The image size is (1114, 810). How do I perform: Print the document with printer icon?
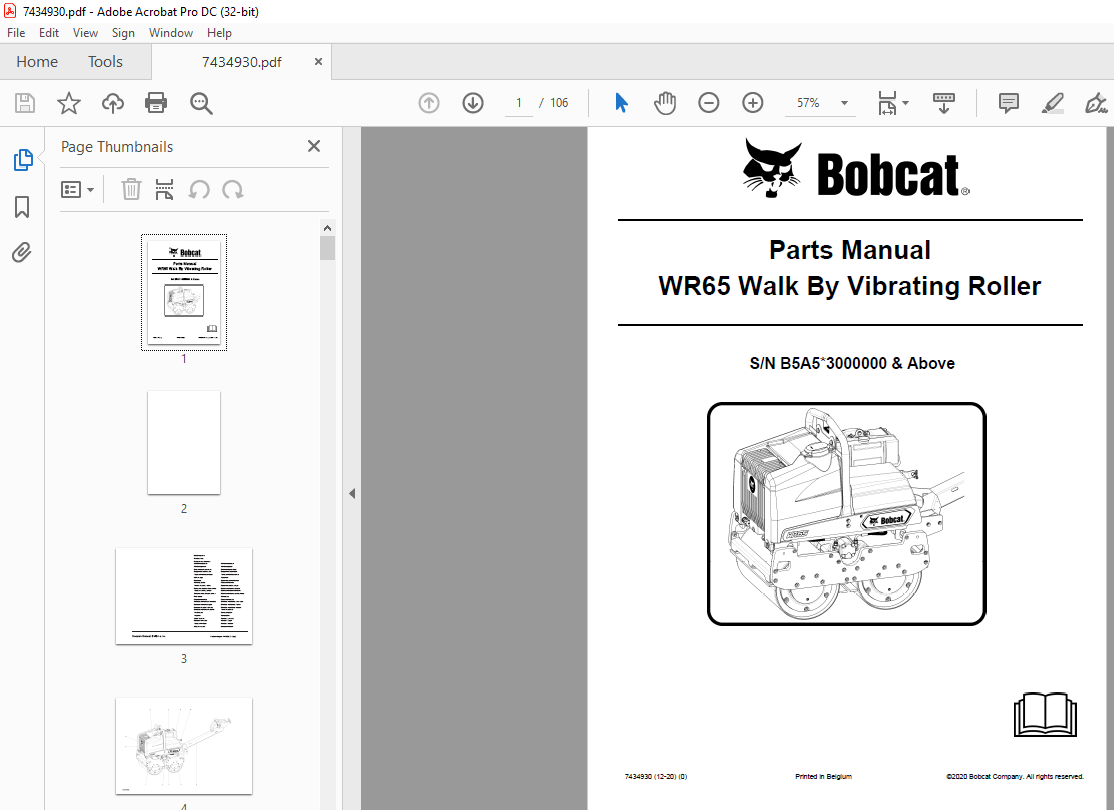(156, 103)
